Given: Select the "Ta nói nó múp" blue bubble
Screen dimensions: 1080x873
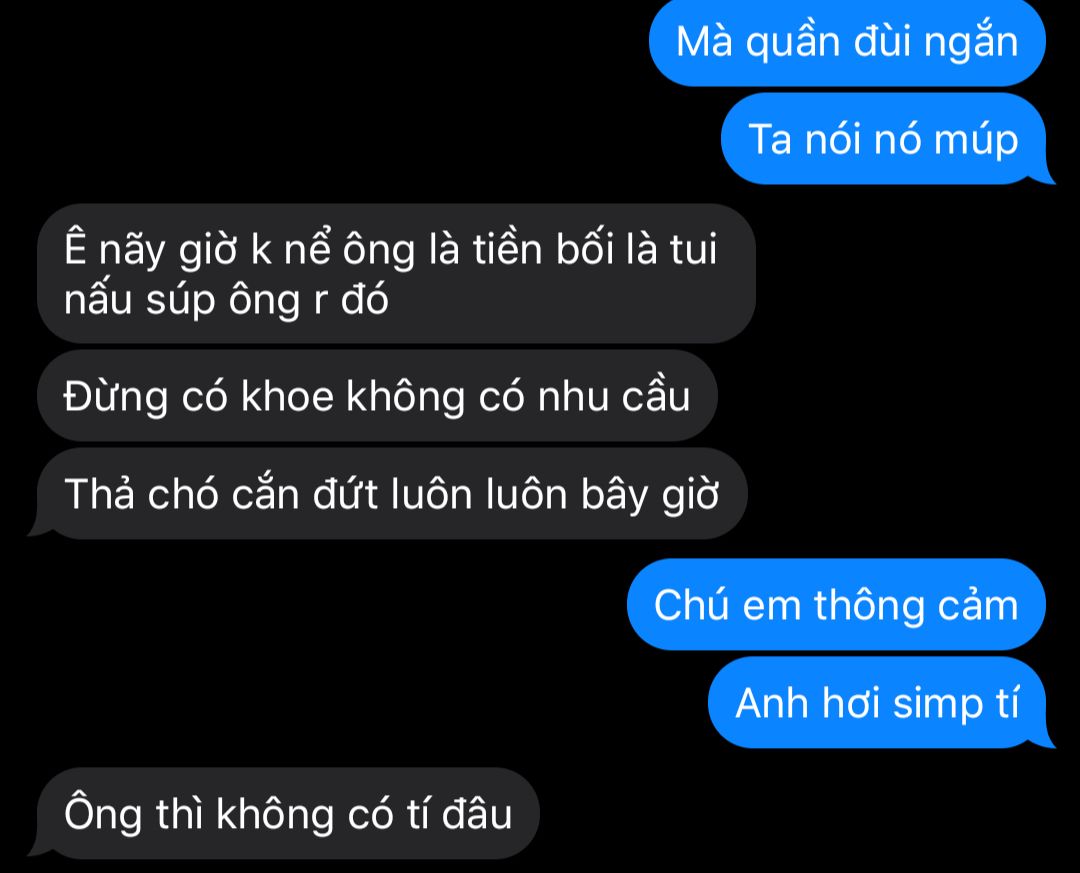Looking at the screenshot, I should 884,139.
